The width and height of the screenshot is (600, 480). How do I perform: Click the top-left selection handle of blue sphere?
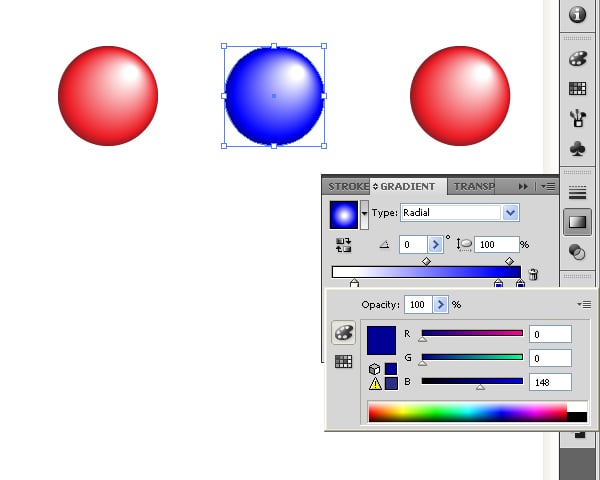(x=224, y=46)
